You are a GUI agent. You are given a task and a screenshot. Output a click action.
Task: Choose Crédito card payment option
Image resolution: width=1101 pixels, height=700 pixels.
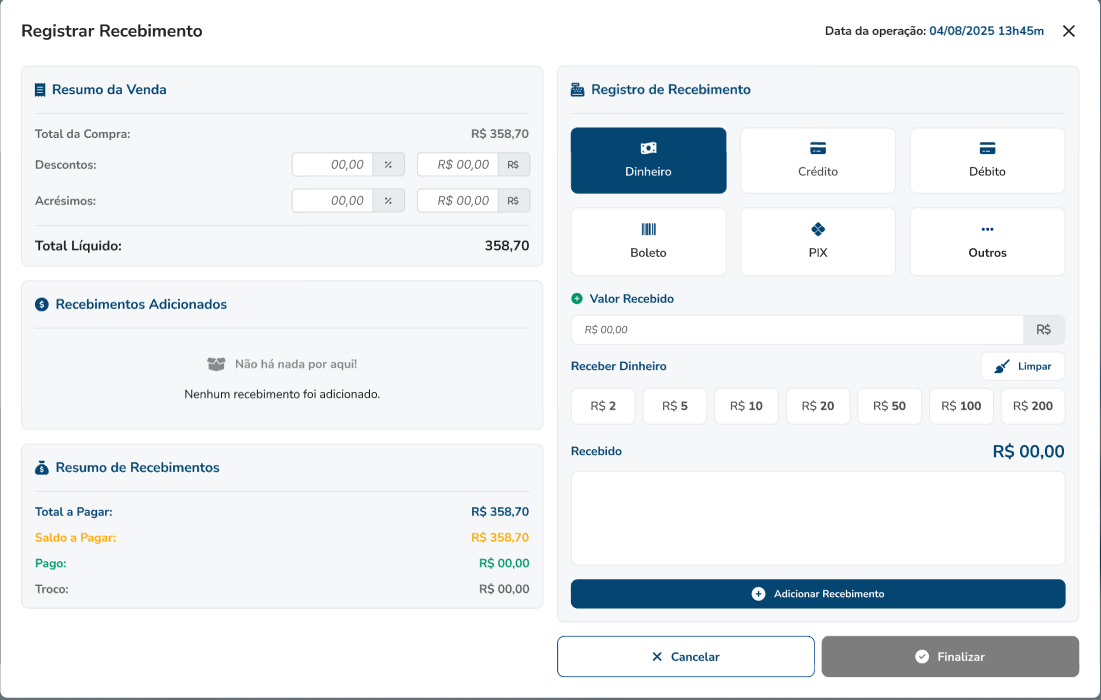(x=817, y=160)
